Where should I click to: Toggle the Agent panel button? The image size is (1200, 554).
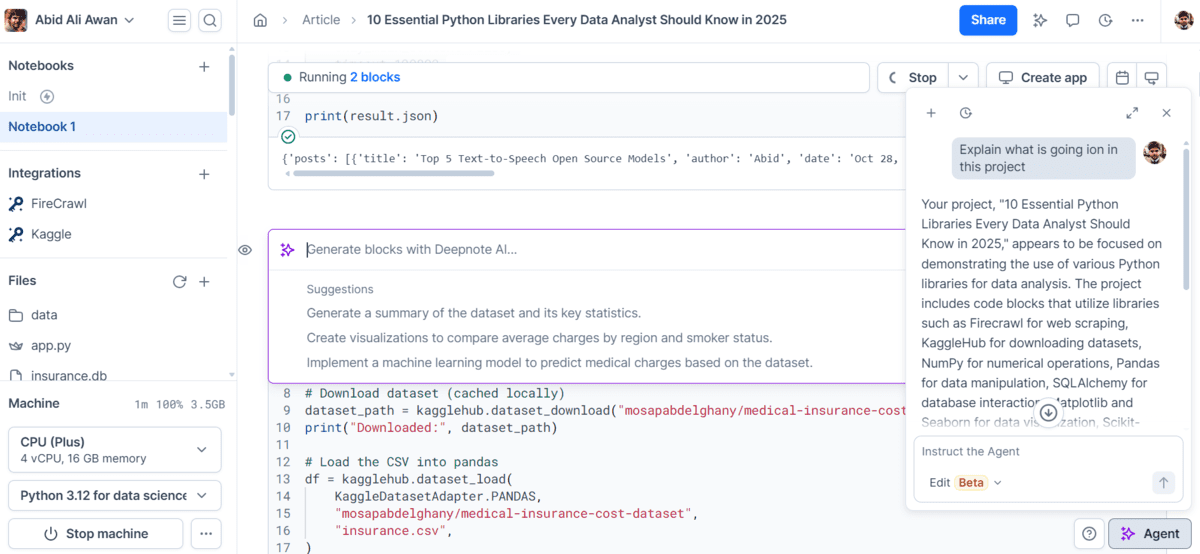point(1149,534)
